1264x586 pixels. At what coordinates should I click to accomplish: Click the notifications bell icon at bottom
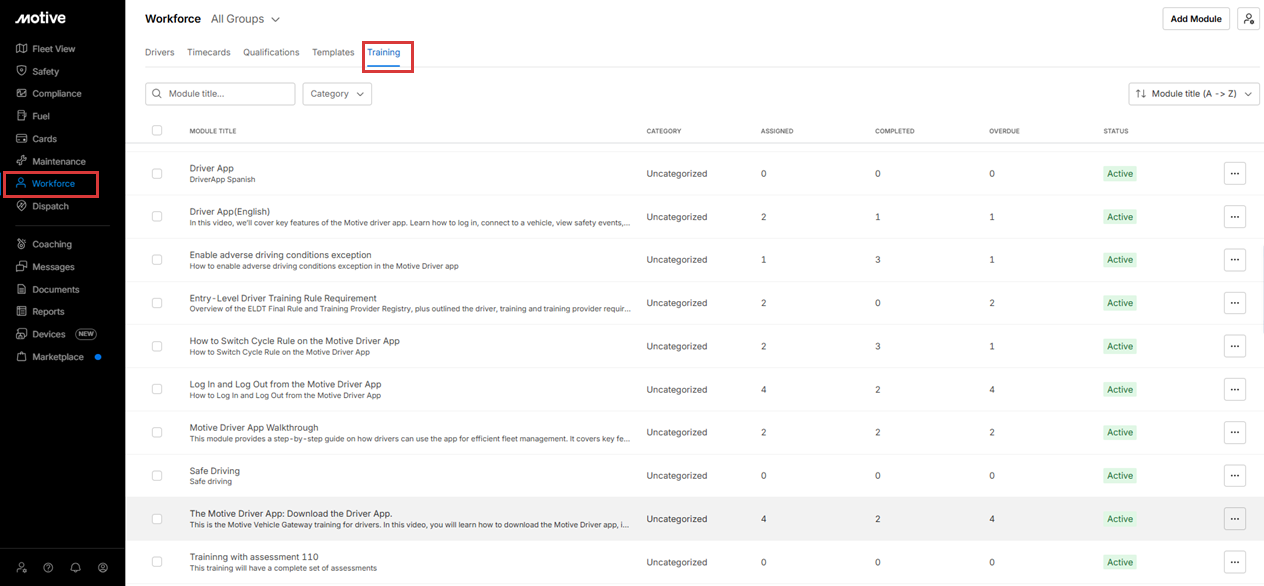(75, 567)
